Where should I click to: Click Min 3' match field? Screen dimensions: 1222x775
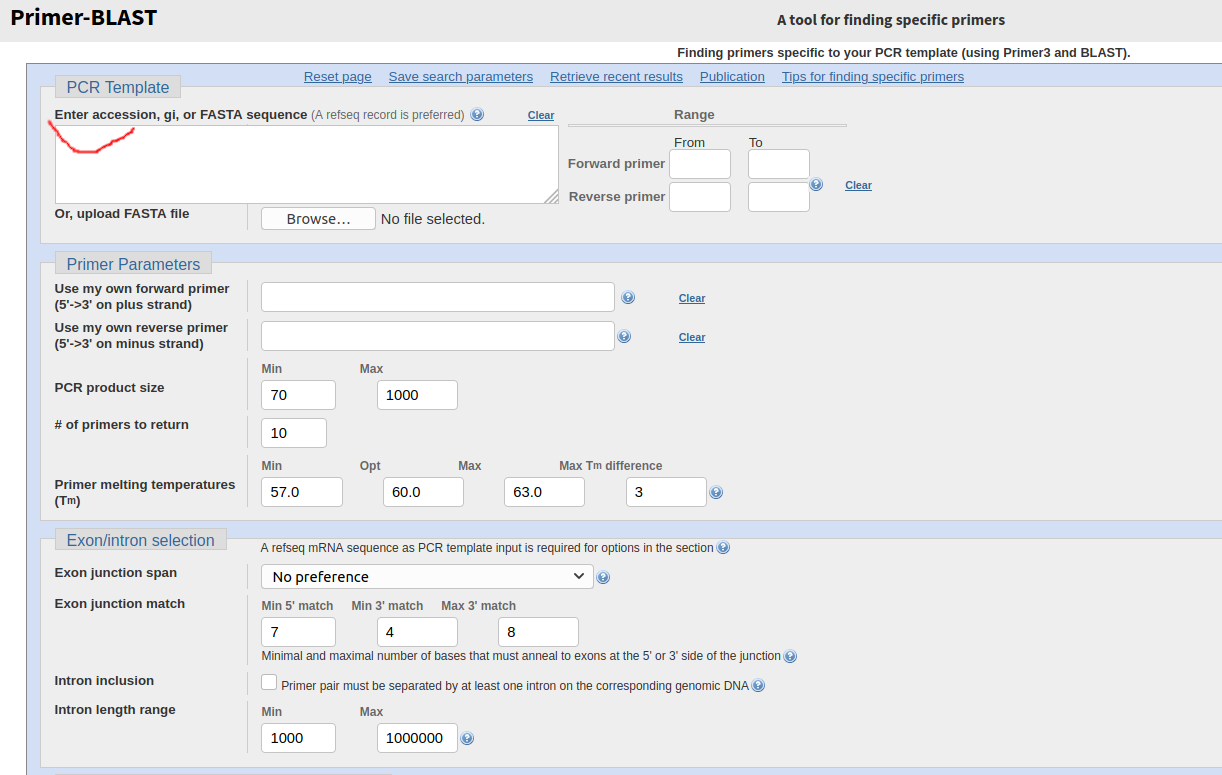pos(417,632)
